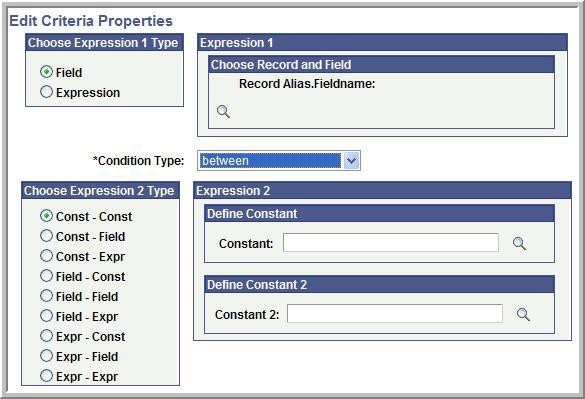The height and width of the screenshot is (399, 585).
Task: Select the Expr - Field radio button
Action: pyautogui.click(x=46, y=356)
